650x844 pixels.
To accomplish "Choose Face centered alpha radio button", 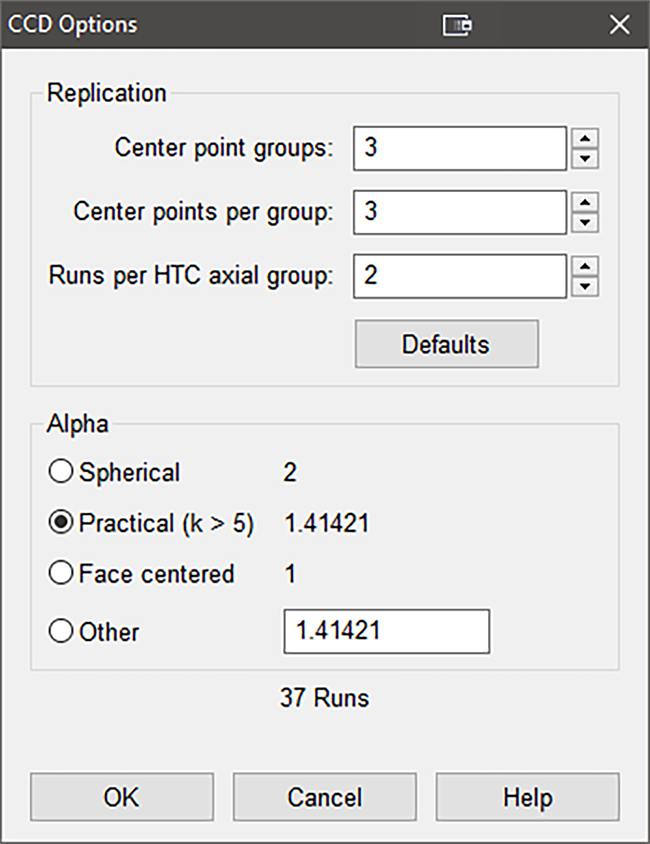I will click(x=62, y=574).
